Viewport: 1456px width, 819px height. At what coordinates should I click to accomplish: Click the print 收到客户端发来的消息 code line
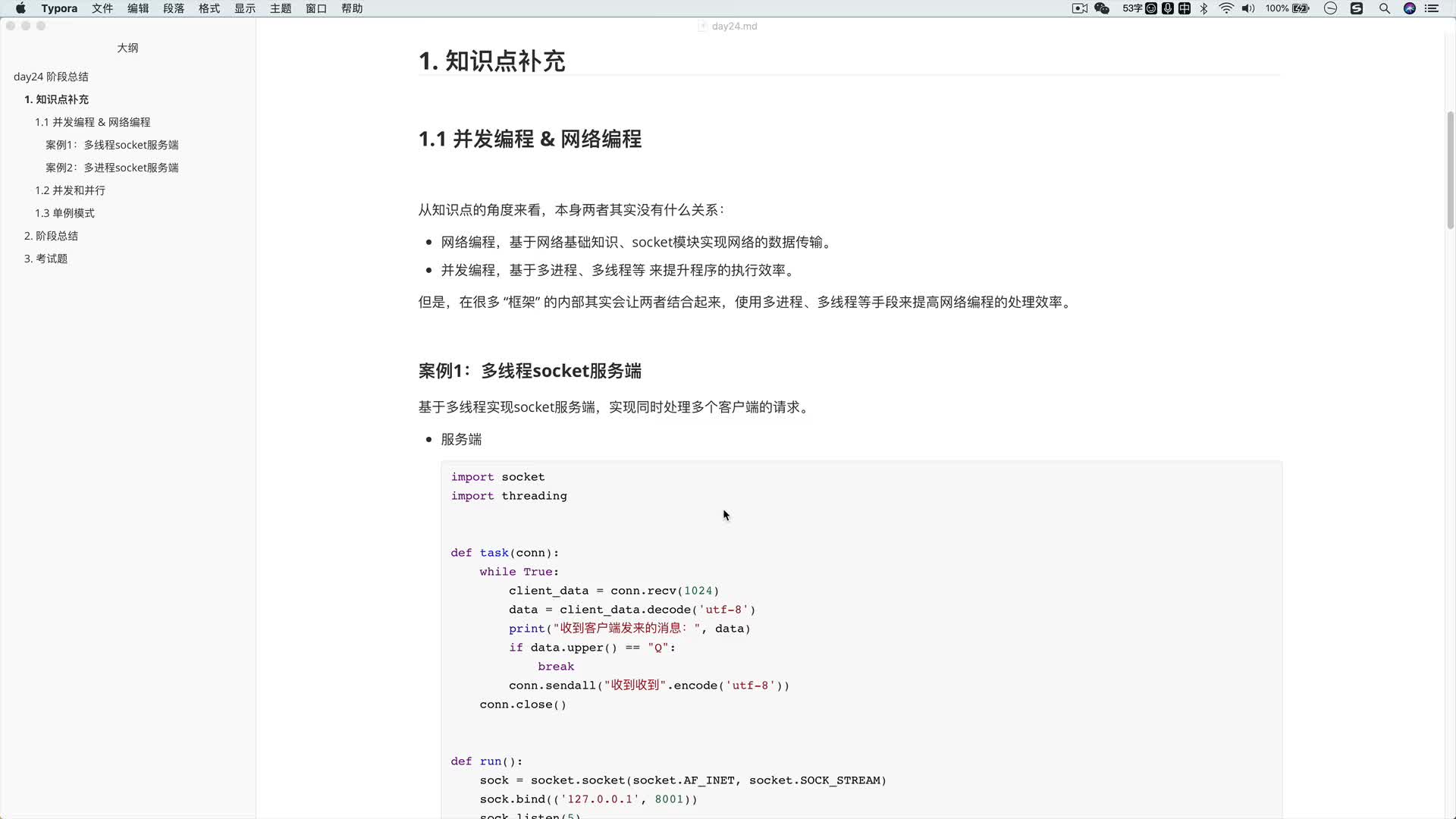click(x=629, y=629)
